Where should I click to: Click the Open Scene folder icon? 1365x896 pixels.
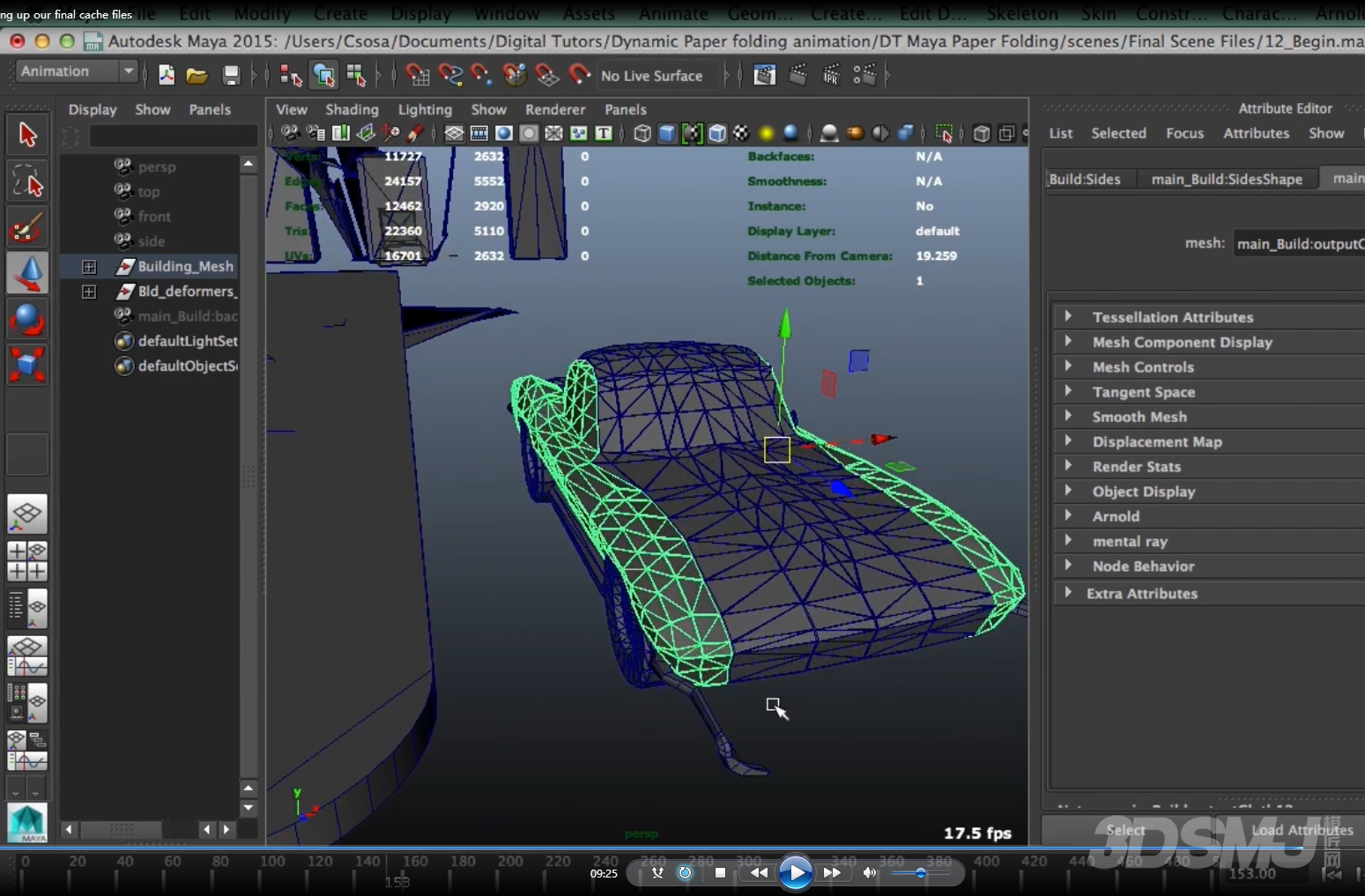[x=197, y=76]
